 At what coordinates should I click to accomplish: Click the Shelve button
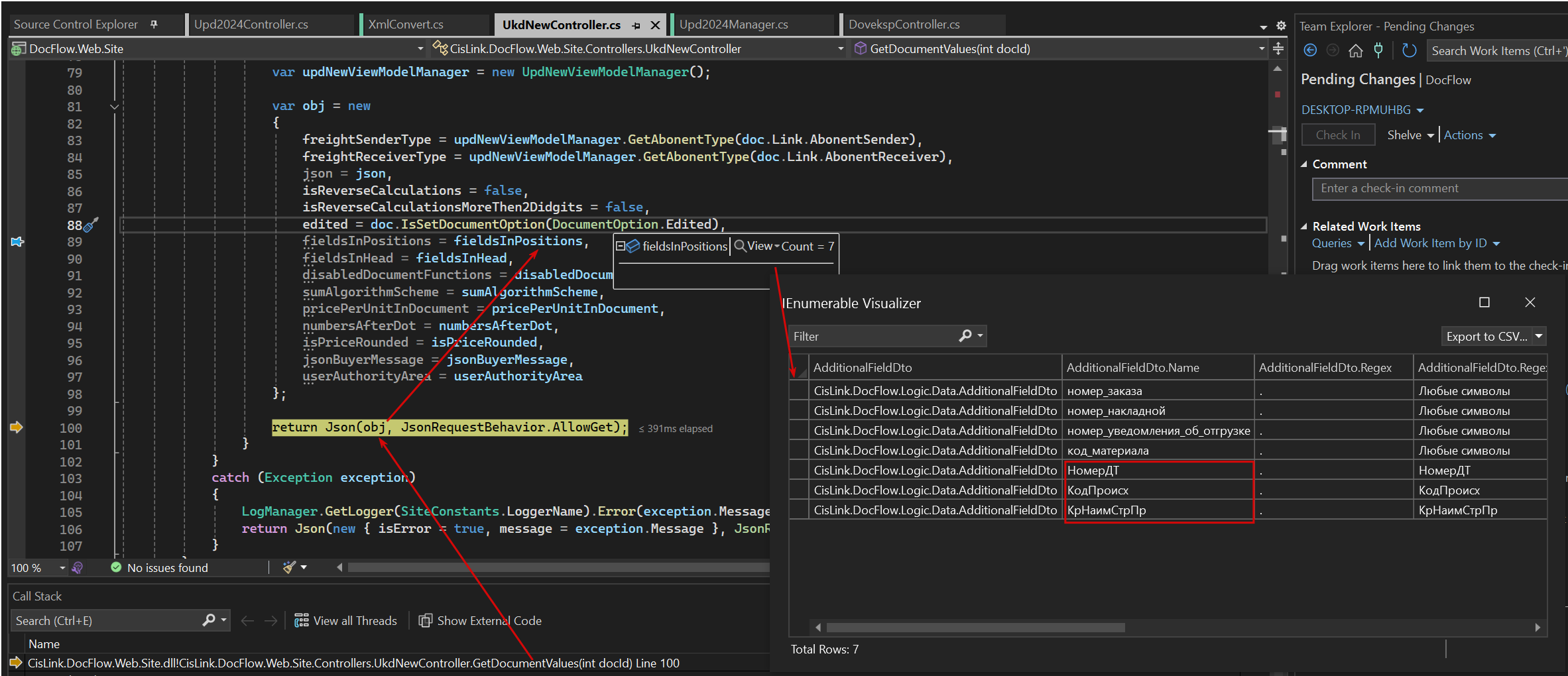tap(1404, 135)
